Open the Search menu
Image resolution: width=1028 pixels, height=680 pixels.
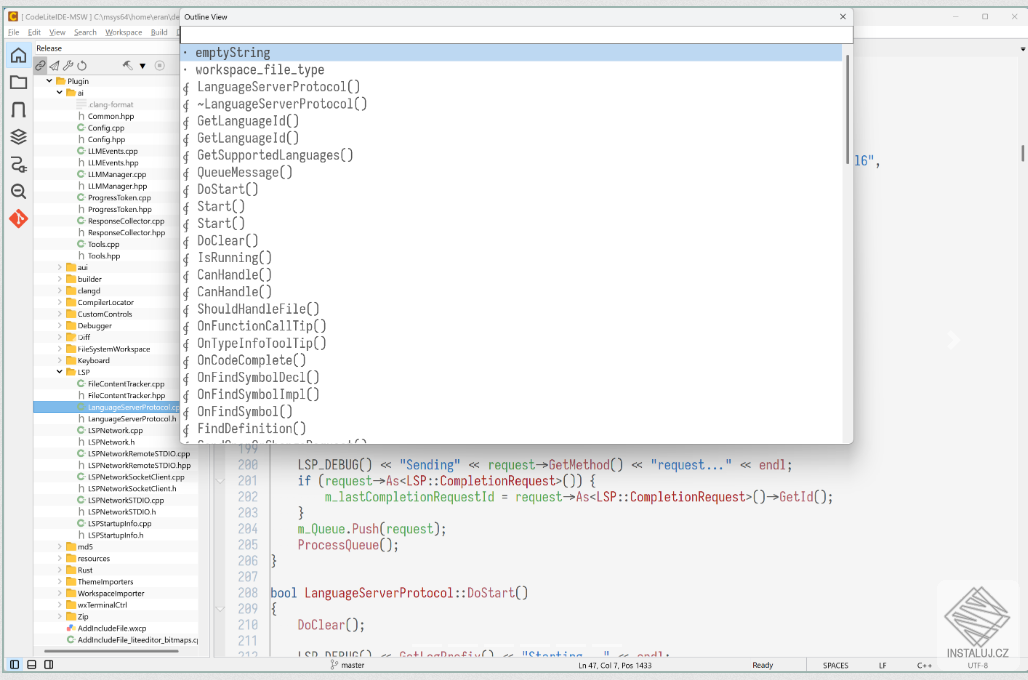click(x=85, y=32)
